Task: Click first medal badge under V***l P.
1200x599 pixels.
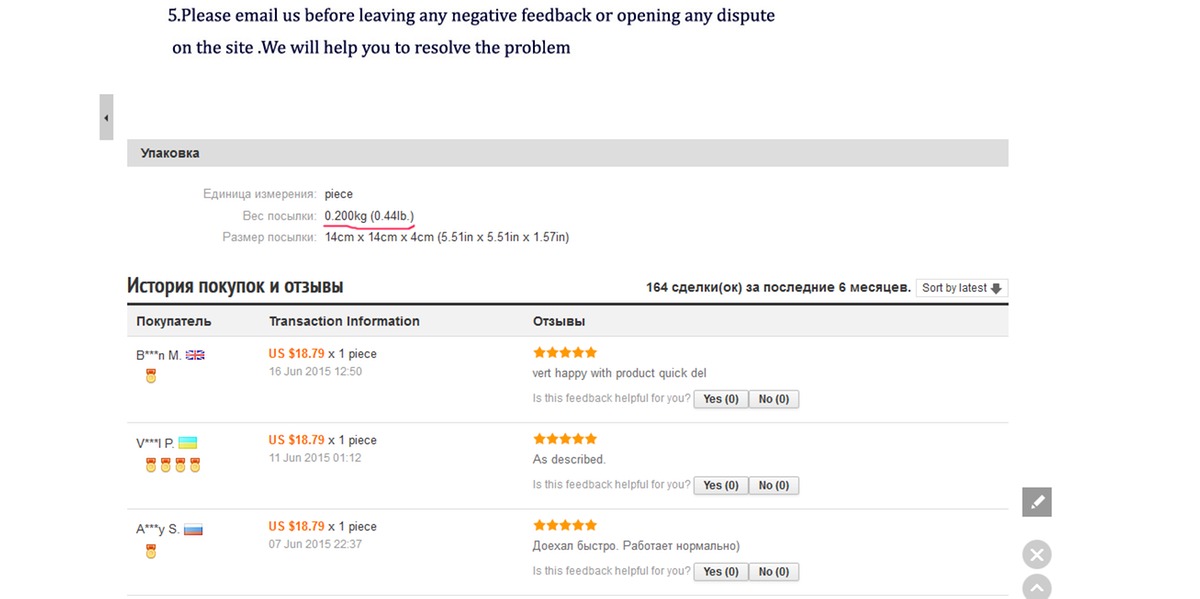Action: point(151,464)
